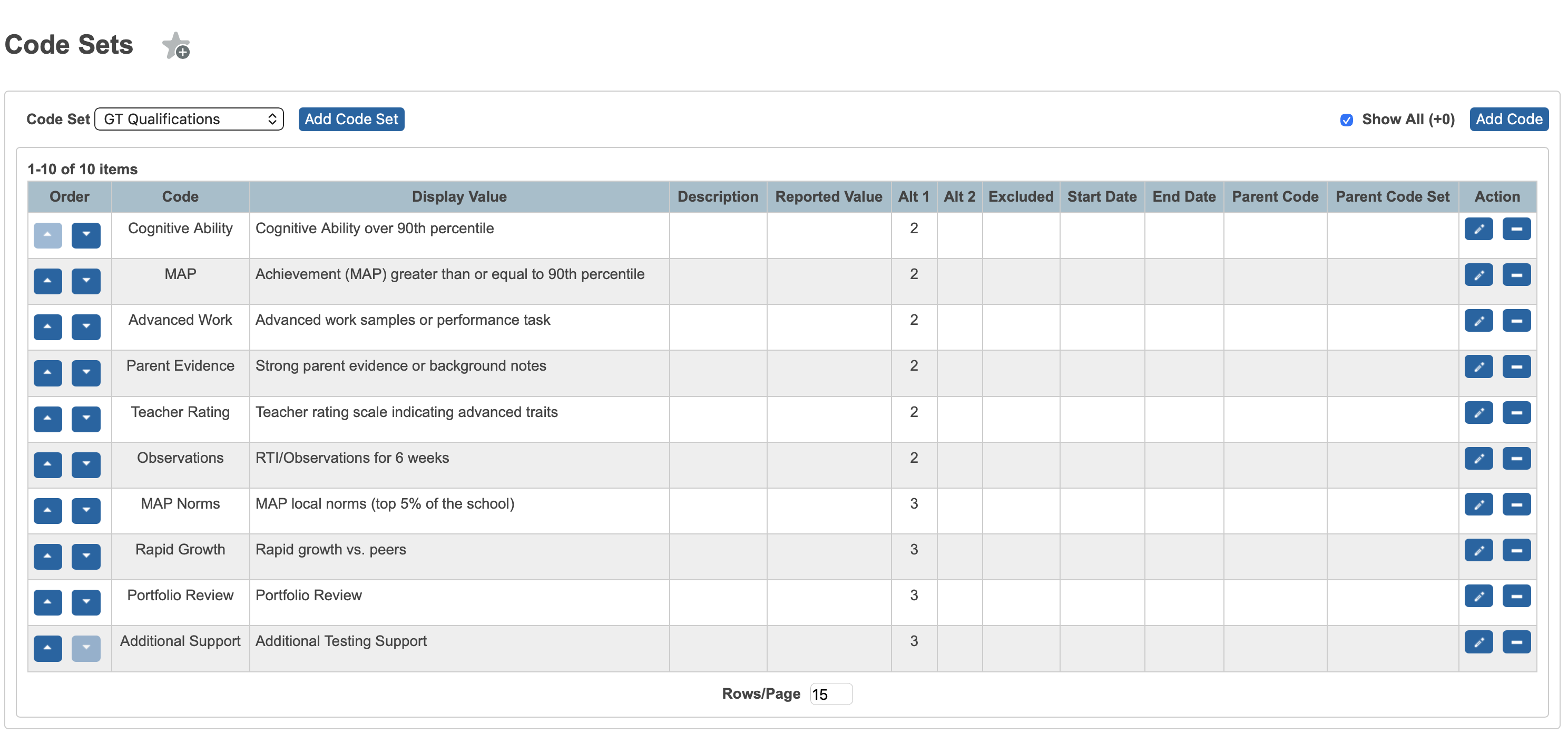The height and width of the screenshot is (734, 1568).
Task: Remove the Additional Support code
Action: [x=1516, y=642]
